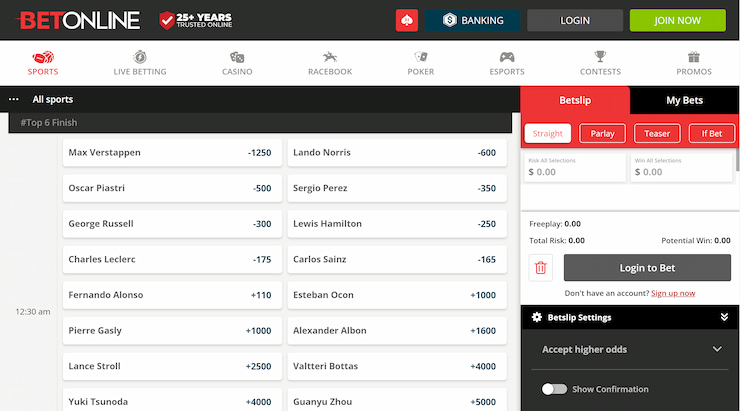Open the Contests trophy icon
Viewport: 740px width, 411px height.
tap(600, 57)
